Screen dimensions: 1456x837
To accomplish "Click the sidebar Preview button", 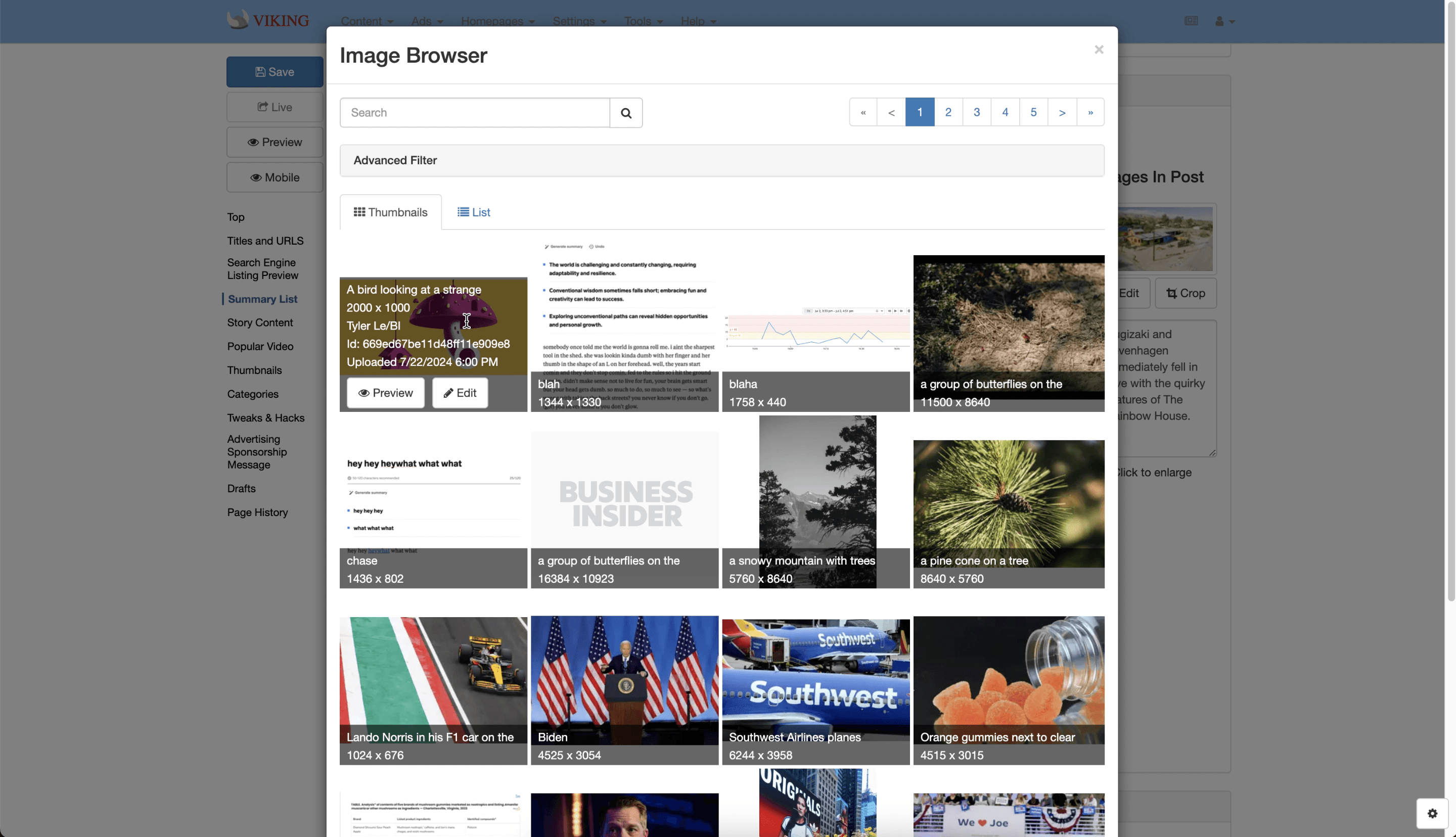I will tap(275, 143).
